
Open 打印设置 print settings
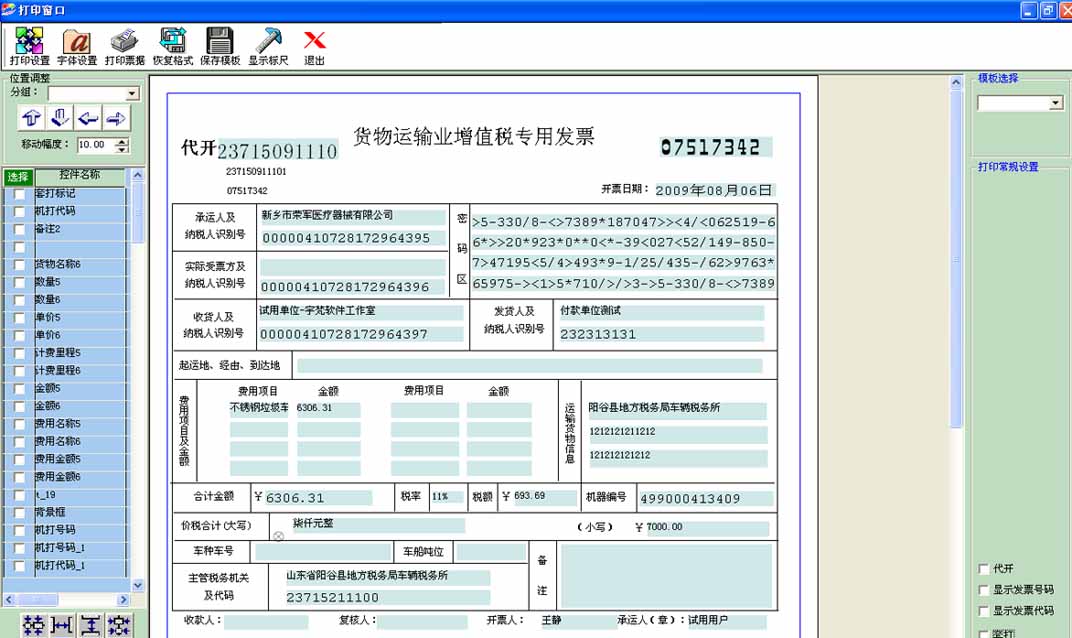pyautogui.click(x=29, y=46)
